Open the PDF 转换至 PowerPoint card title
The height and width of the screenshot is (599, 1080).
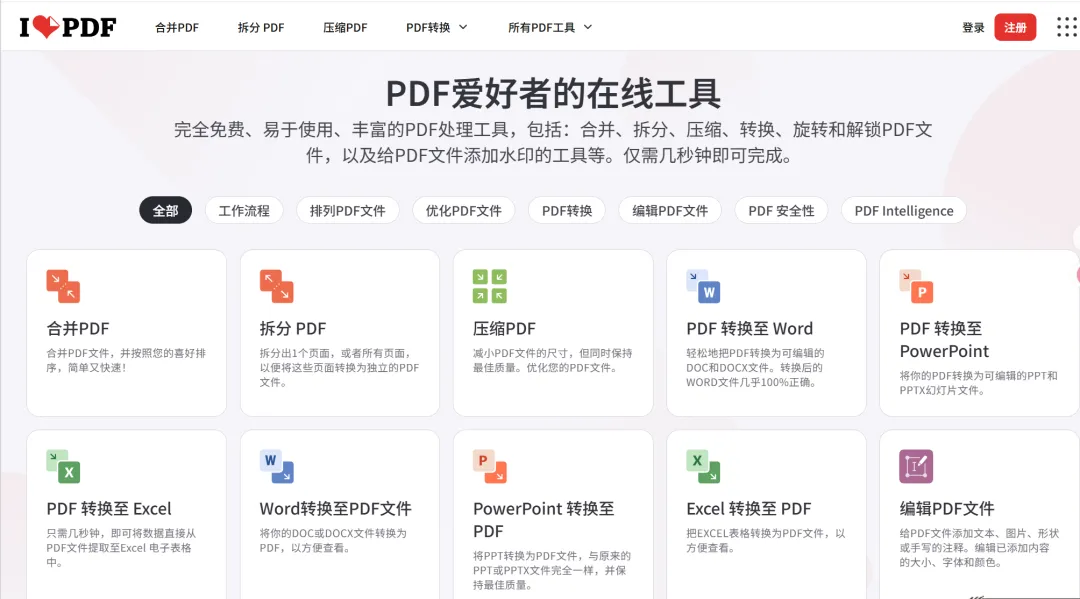pos(944,339)
